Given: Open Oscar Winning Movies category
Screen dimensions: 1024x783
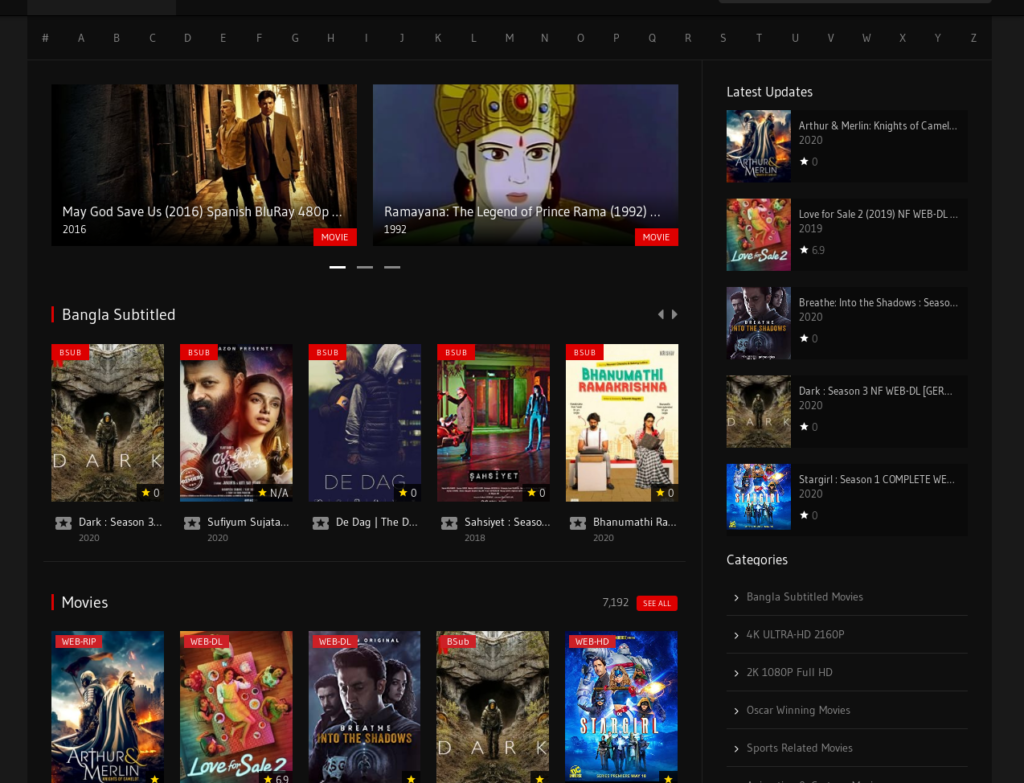Looking at the screenshot, I should click(798, 711).
